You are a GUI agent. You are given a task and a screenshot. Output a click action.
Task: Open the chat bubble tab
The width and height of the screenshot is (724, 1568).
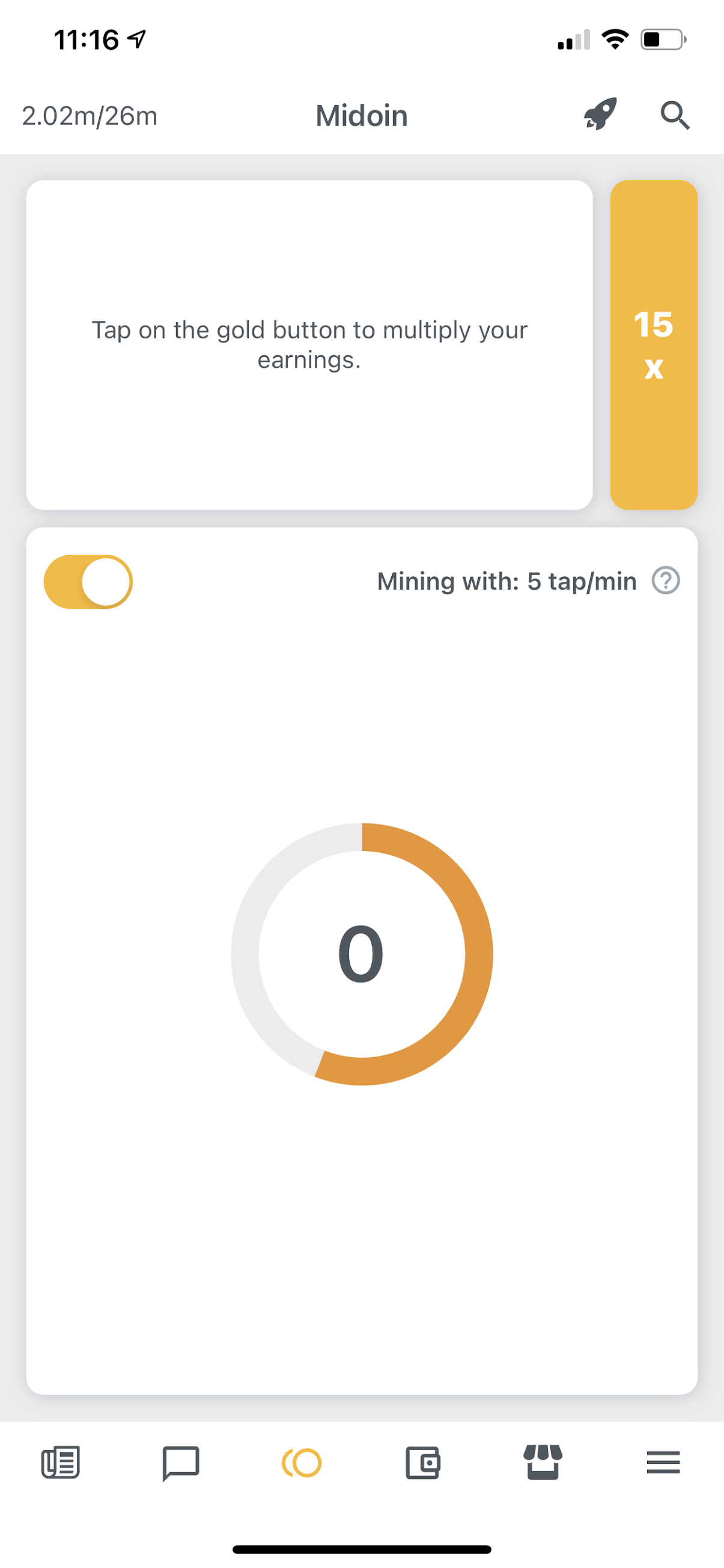(181, 1462)
